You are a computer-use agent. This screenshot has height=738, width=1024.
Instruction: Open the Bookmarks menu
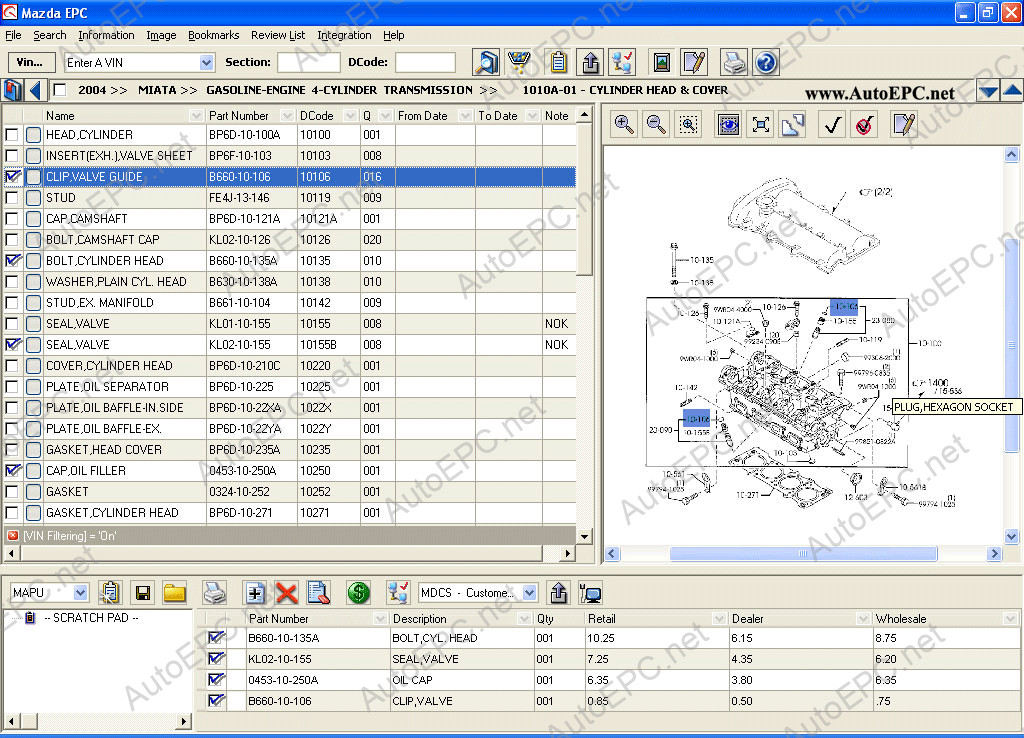pyautogui.click(x=213, y=35)
